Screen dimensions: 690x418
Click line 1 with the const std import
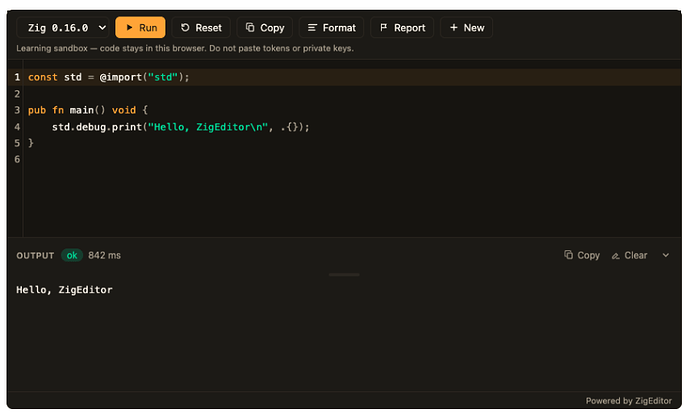click(x=344, y=77)
